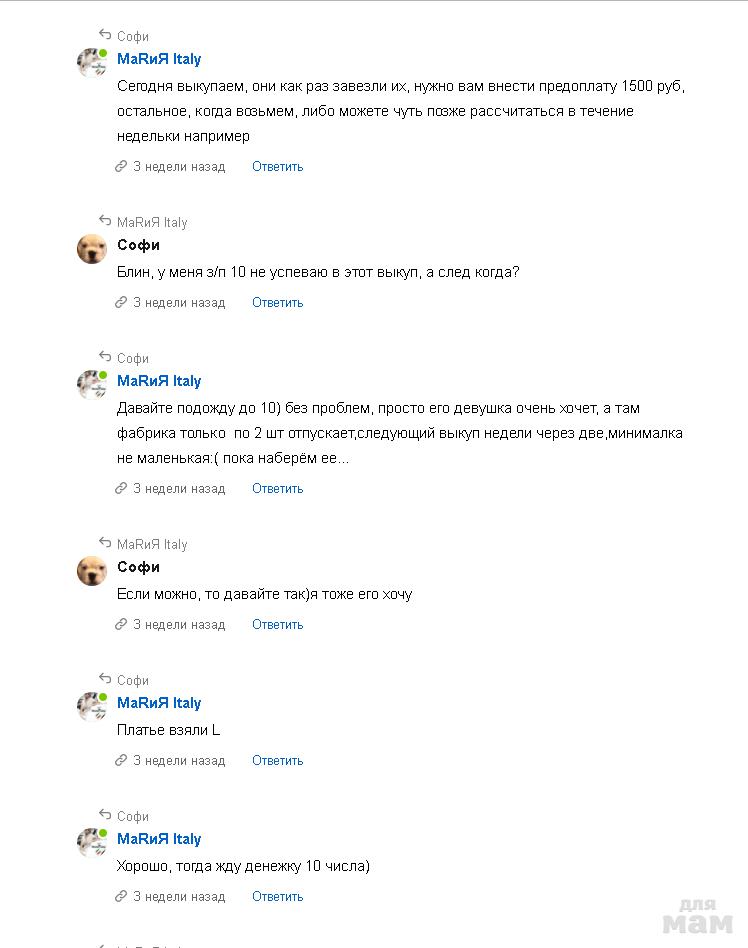Click МаRиЯ Italy avatar beside "Сегодня выкупаем" comment
The image size is (748, 948).
(92, 63)
